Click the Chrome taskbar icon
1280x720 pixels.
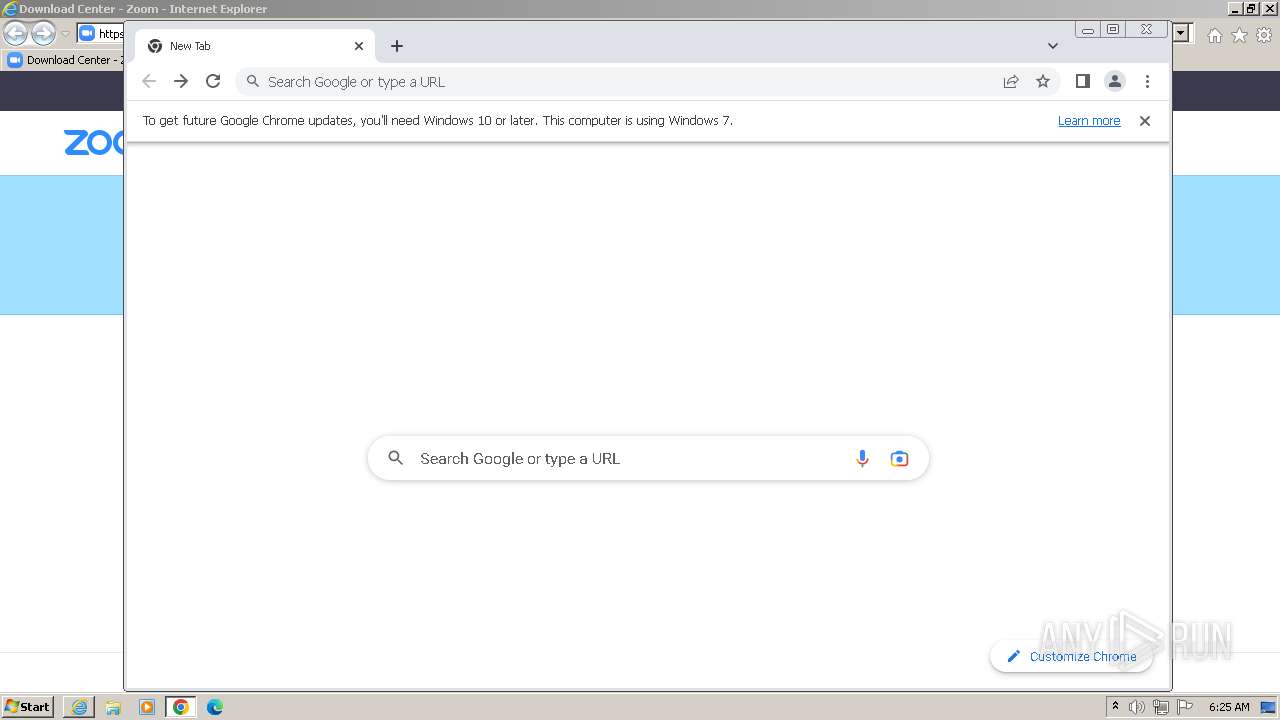click(181, 707)
